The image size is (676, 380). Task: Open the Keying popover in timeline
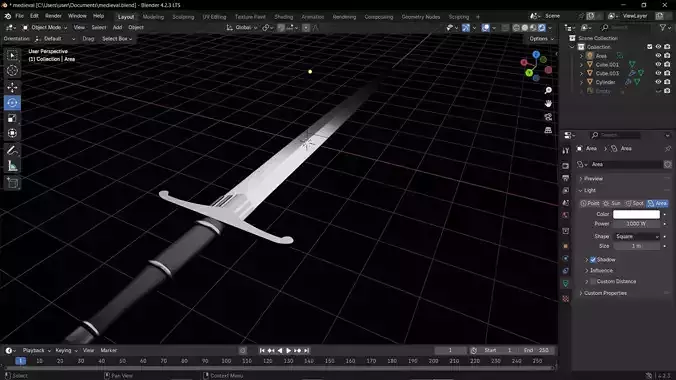66,351
